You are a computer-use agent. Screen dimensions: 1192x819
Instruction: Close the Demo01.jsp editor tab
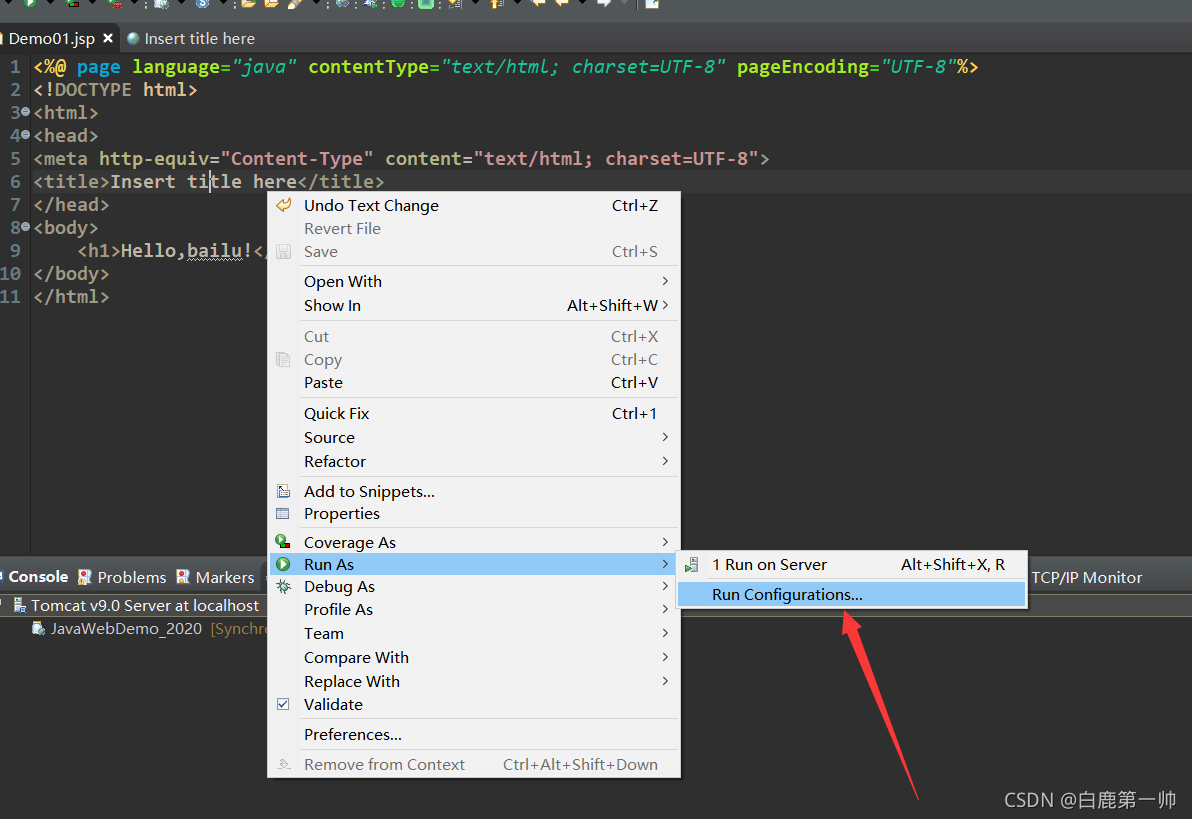[x=108, y=38]
